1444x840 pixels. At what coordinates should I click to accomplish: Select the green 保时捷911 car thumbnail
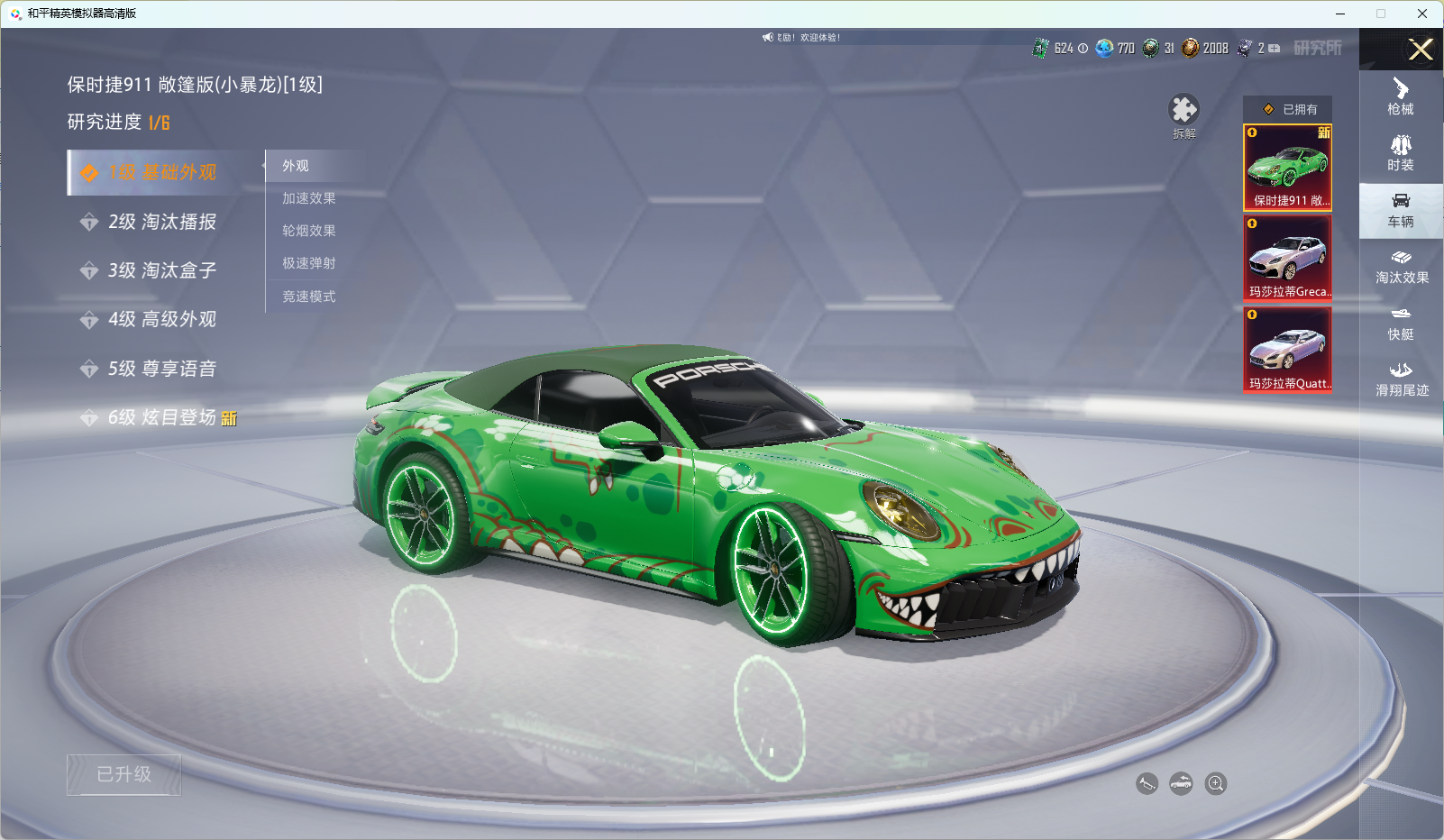[x=1287, y=168]
